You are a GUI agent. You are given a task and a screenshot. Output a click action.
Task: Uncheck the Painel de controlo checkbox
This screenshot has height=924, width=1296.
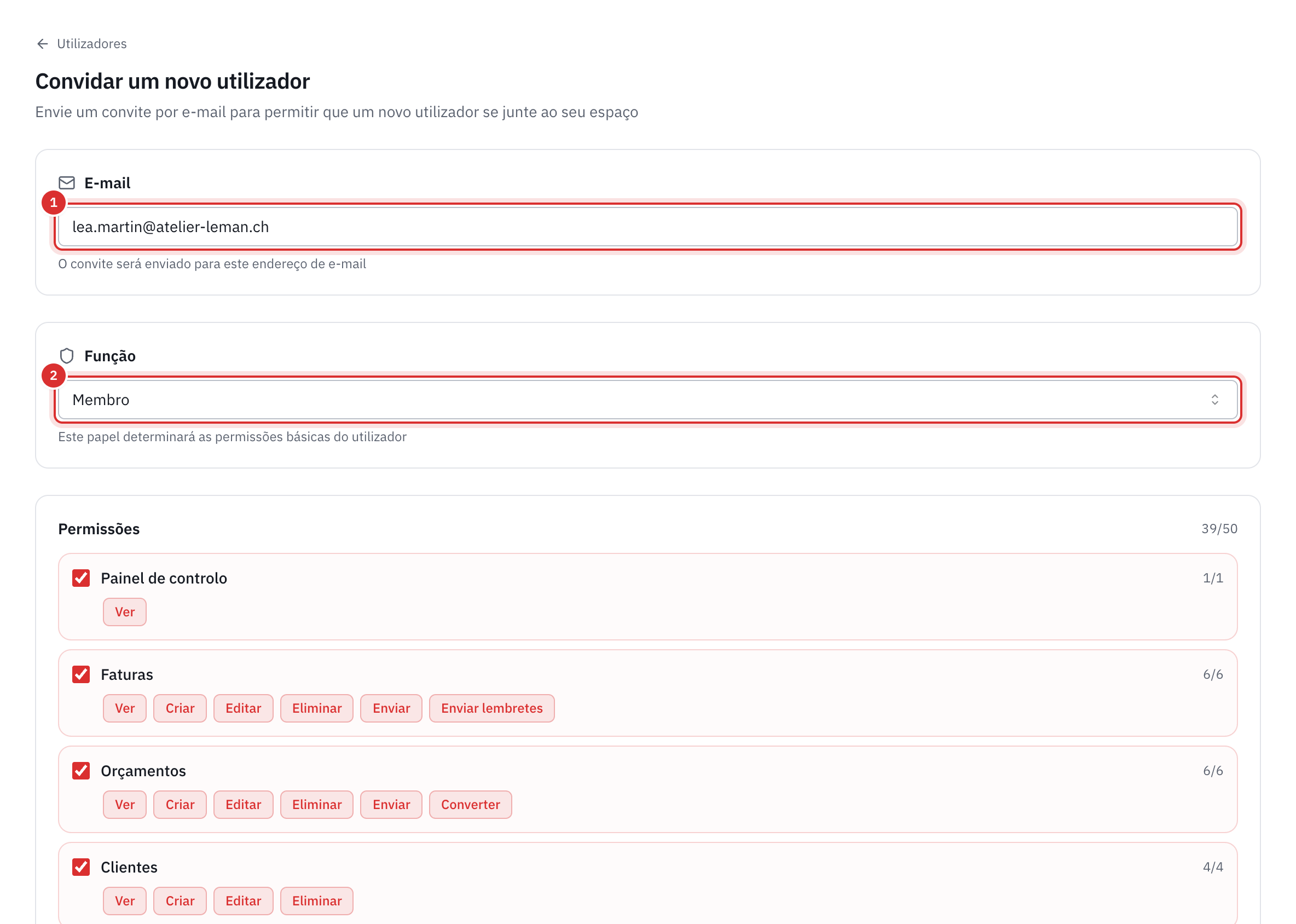pos(81,578)
